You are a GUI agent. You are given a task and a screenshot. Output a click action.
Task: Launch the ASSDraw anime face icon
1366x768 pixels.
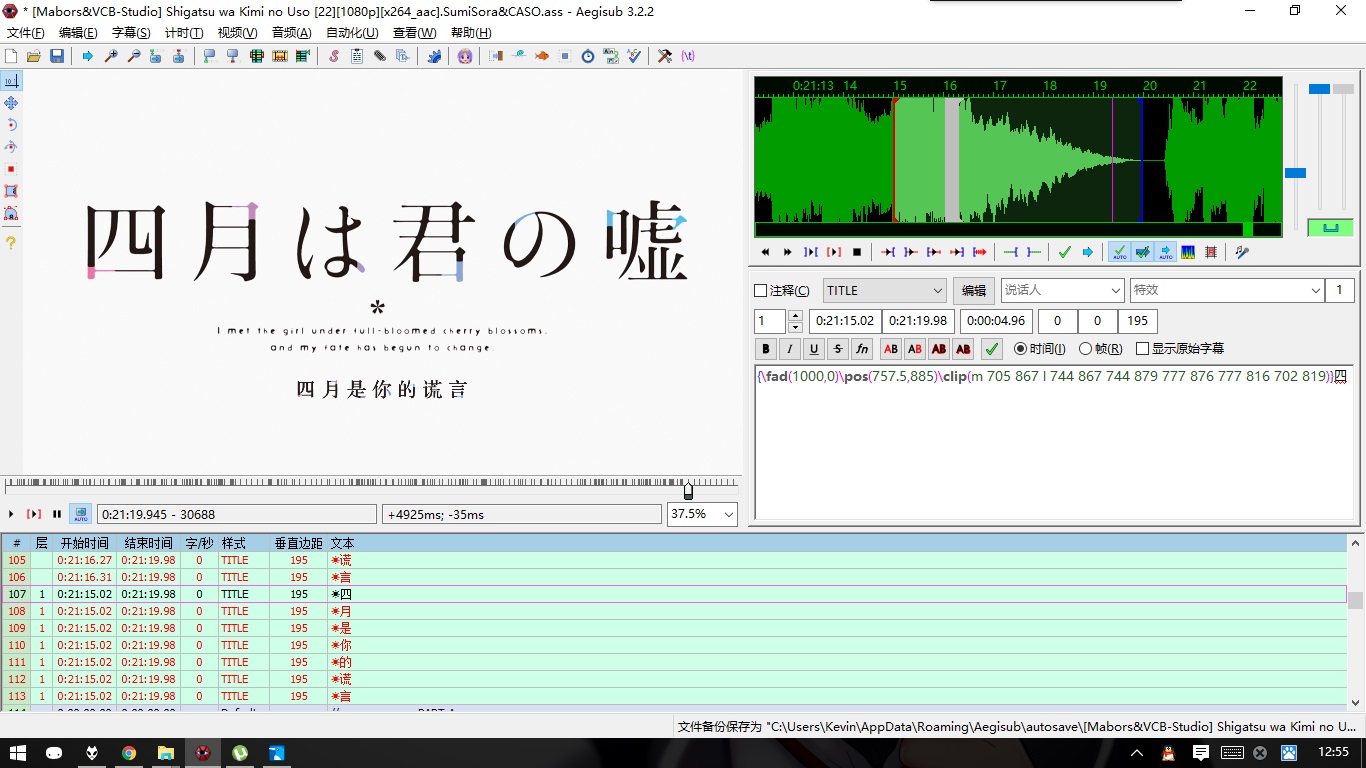[465, 56]
